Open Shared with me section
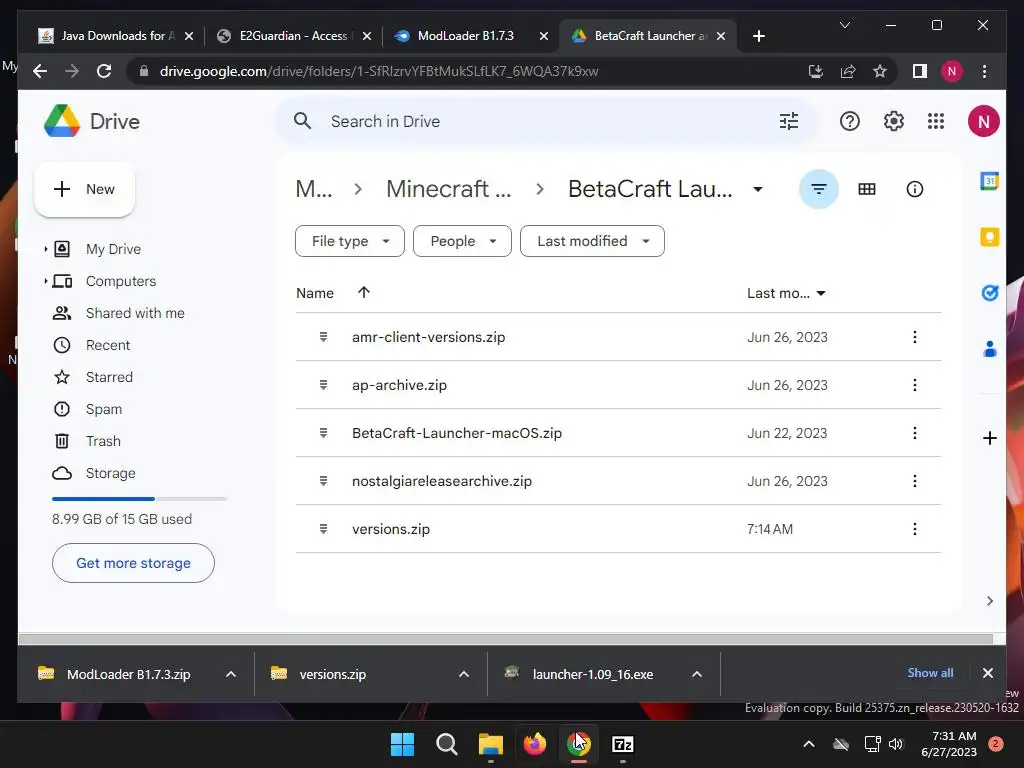This screenshot has width=1024, height=768. pos(135,313)
